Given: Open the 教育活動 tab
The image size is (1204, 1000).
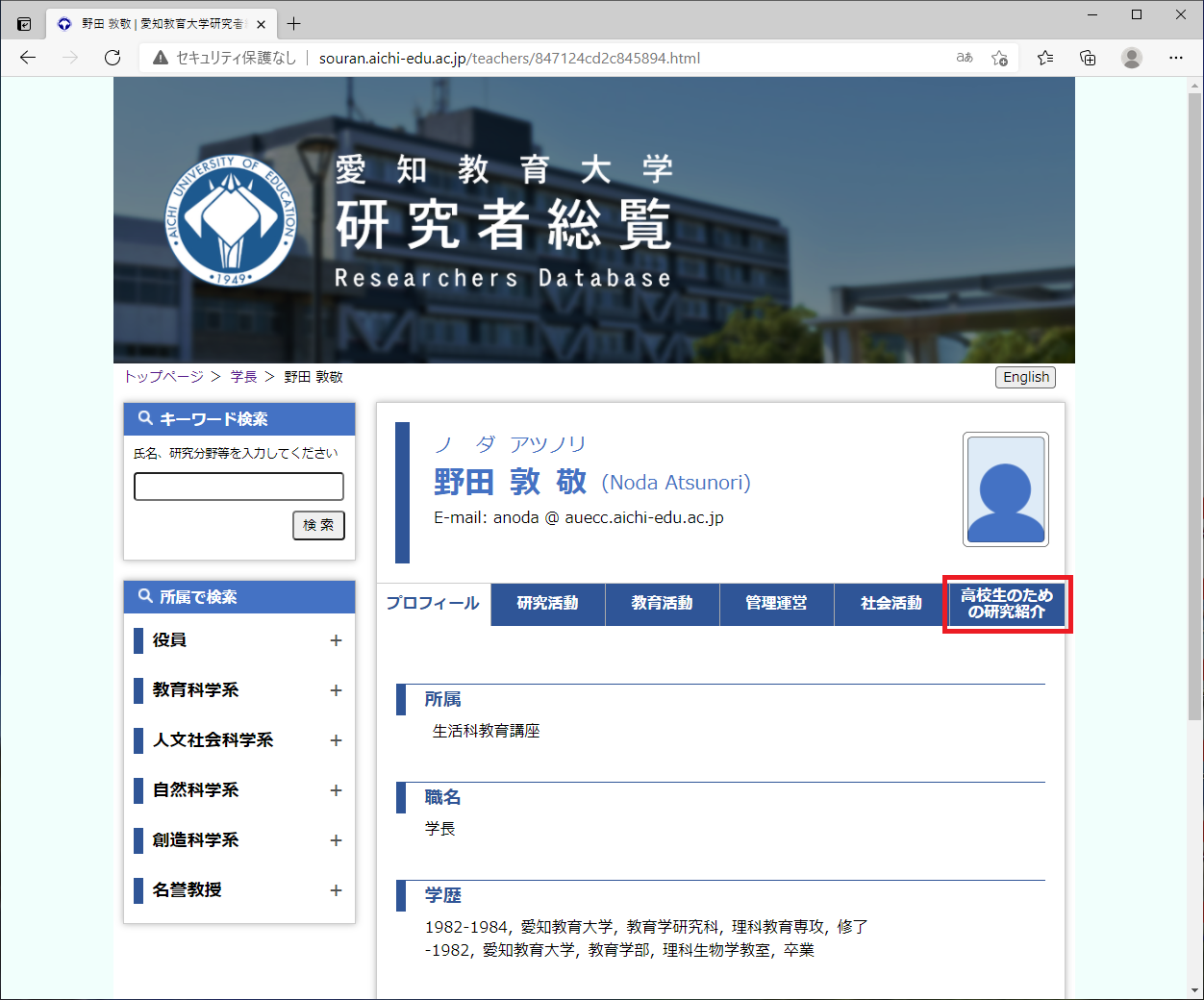Looking at the screenshot, I should click(x=663, y=604).
